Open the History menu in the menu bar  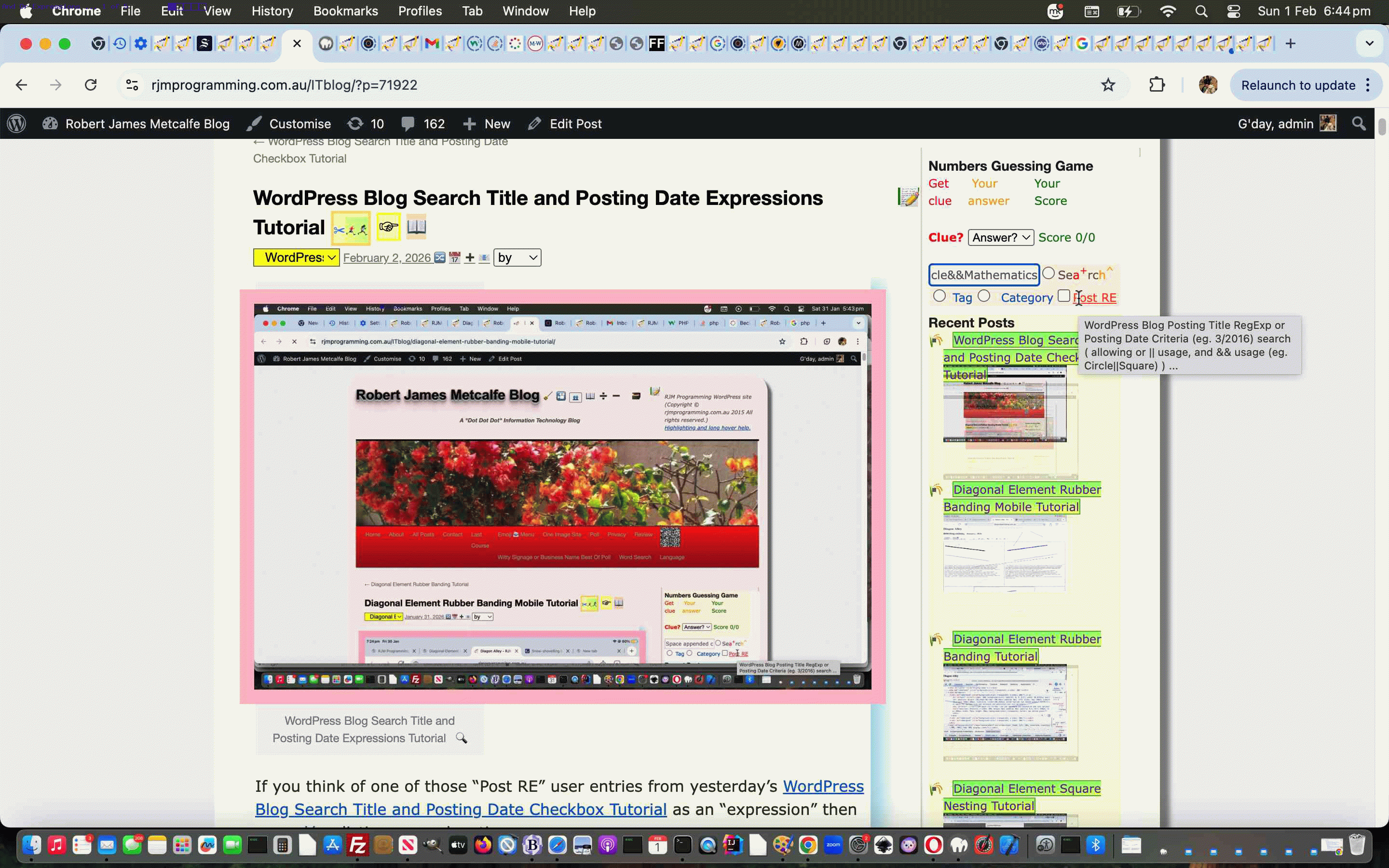tap(272, 11)
